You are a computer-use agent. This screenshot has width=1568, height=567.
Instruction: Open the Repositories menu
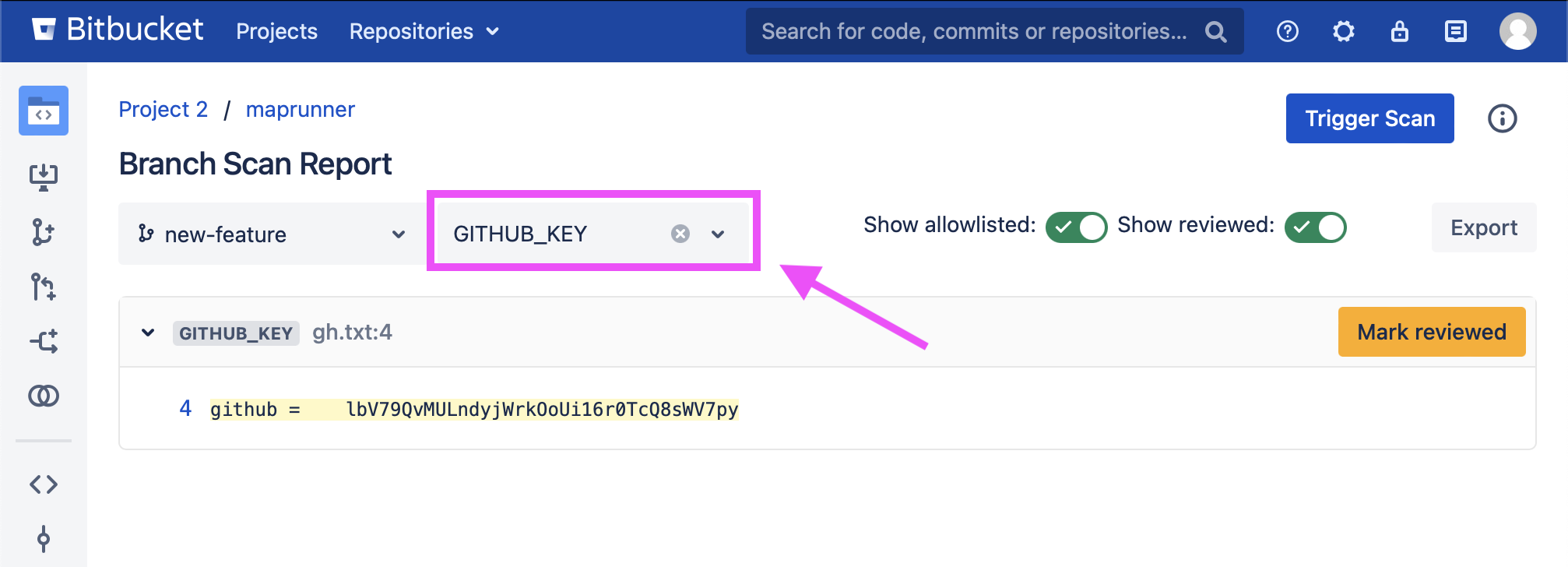coord(424,31)
